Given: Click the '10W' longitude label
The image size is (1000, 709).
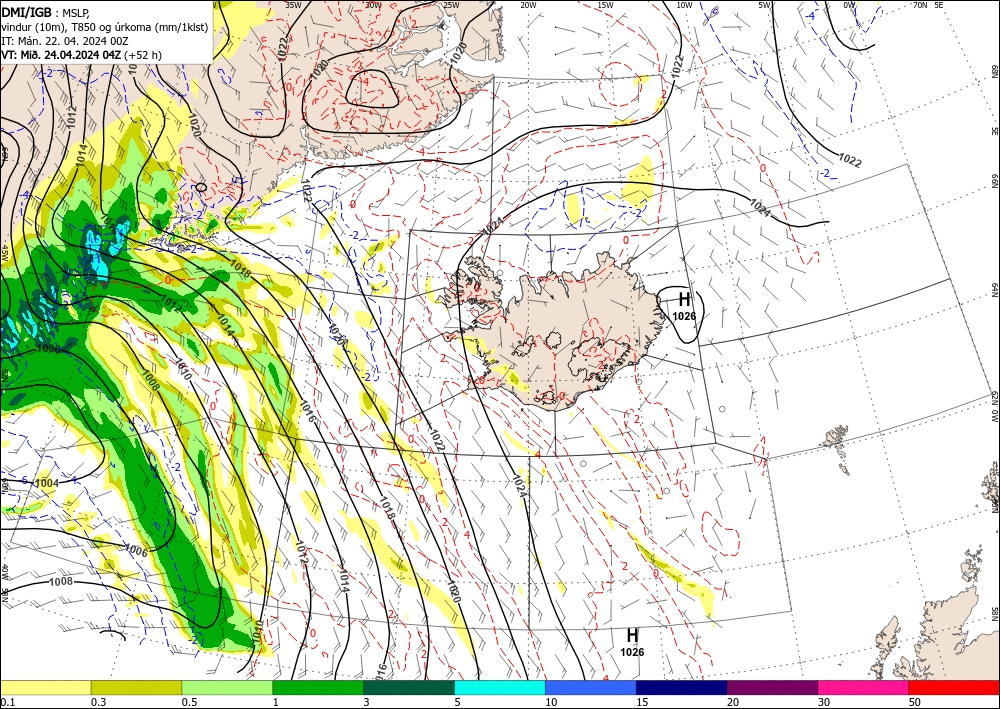Looking at the screenshot, I should pos(684,5).
